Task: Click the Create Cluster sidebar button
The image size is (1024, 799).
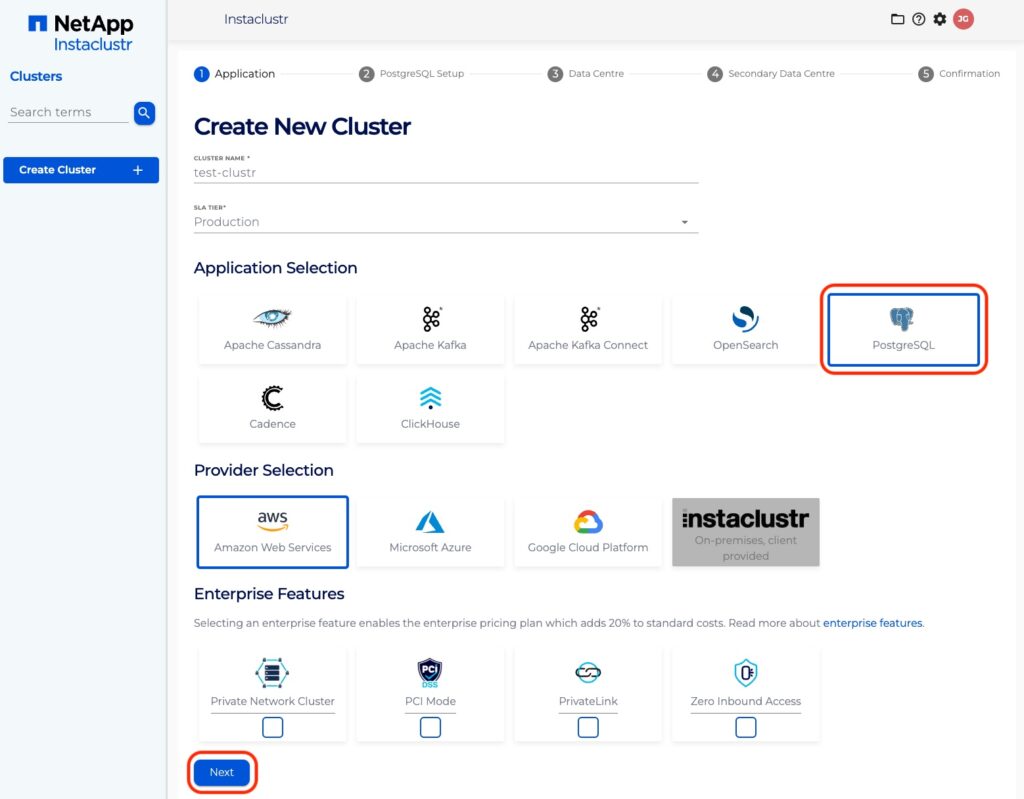Action: pyautogui.click(x=81, y=170)
